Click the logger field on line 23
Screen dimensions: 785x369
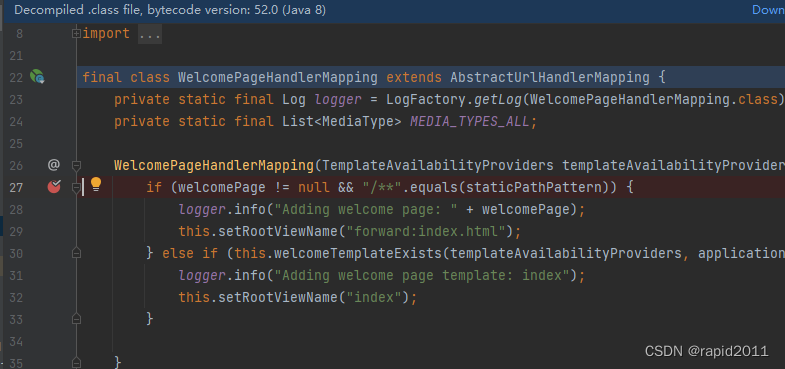click(338, 100)
